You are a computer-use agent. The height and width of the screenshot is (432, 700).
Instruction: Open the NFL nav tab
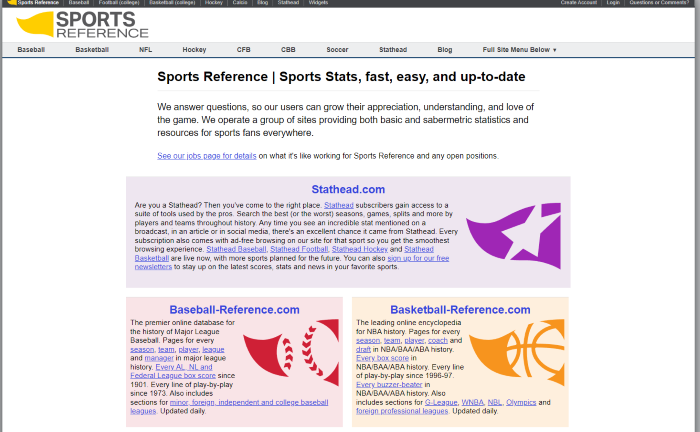pos(146,49)
